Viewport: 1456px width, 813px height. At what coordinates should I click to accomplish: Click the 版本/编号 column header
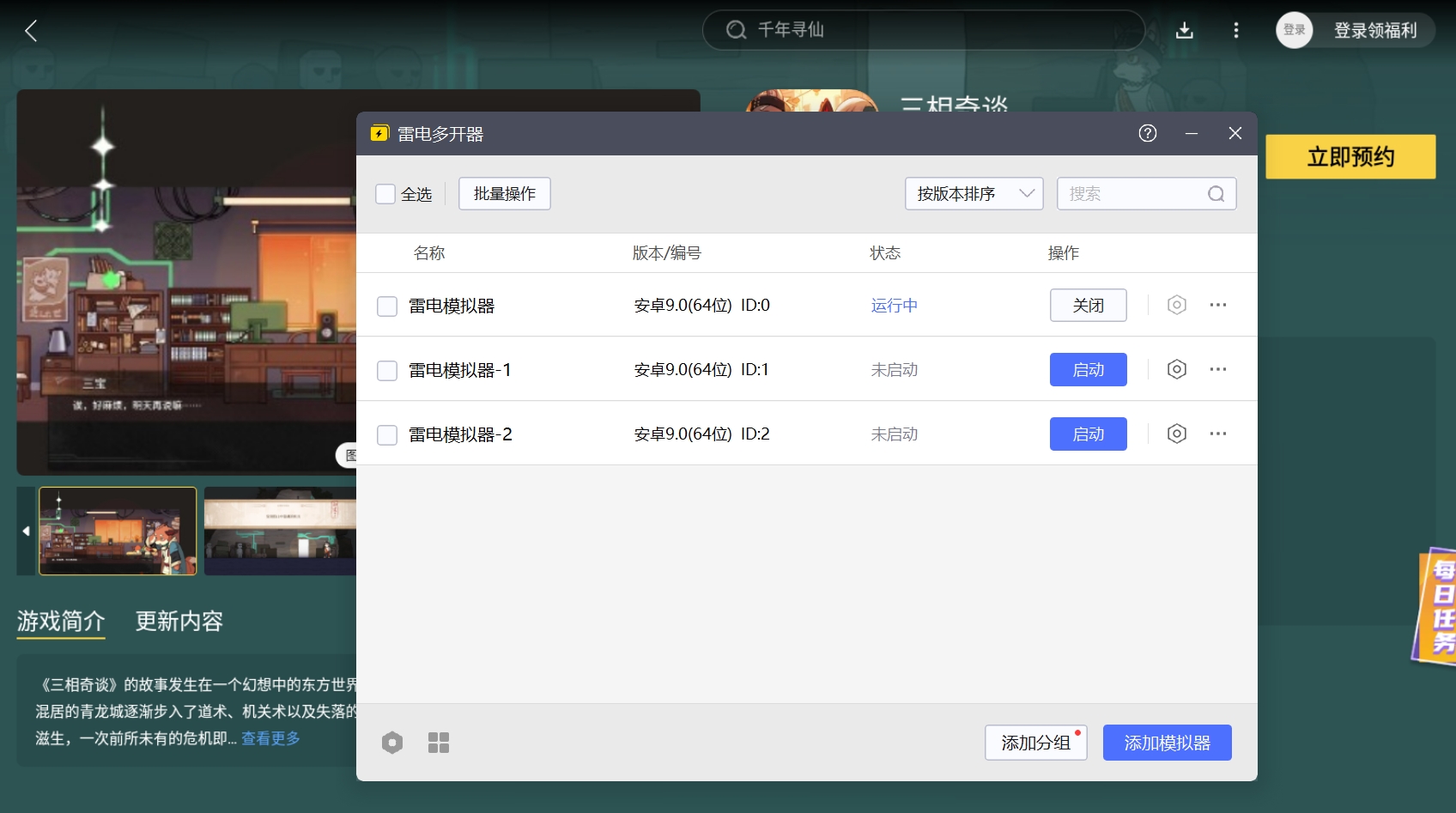667,253
